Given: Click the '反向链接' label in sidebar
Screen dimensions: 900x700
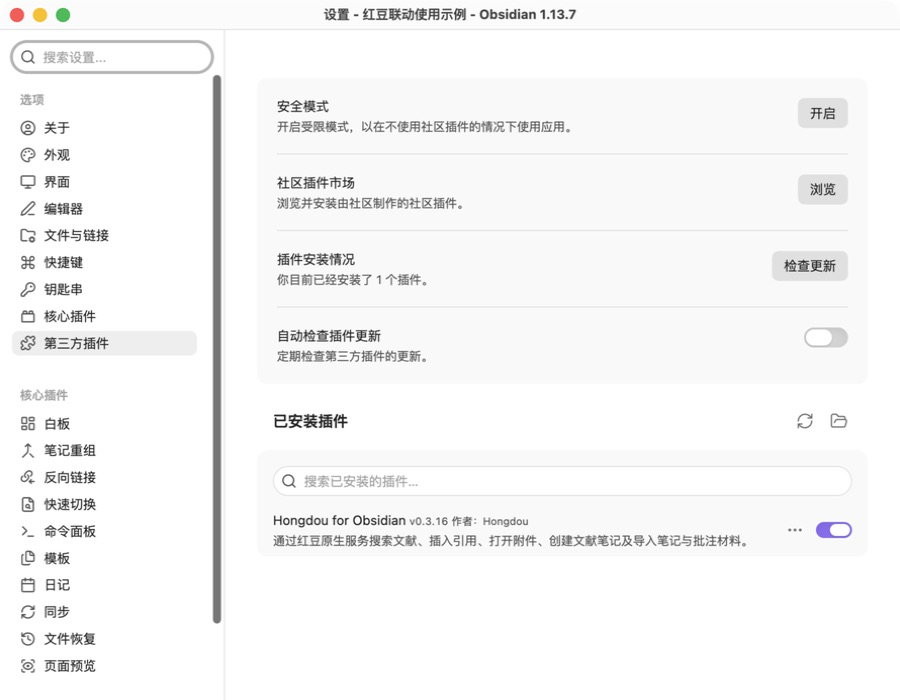Looking at the screenshot, I should [70, 477].
